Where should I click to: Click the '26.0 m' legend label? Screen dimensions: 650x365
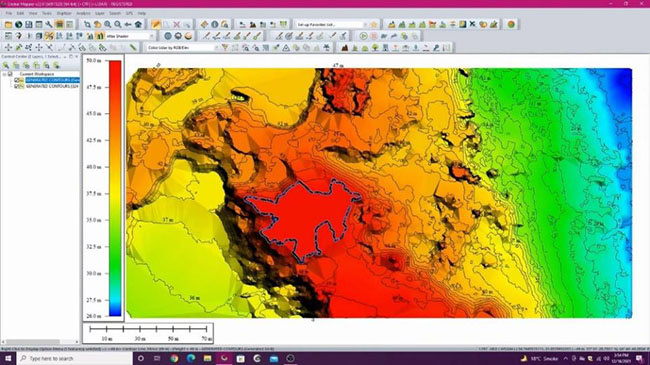(94, 316)
